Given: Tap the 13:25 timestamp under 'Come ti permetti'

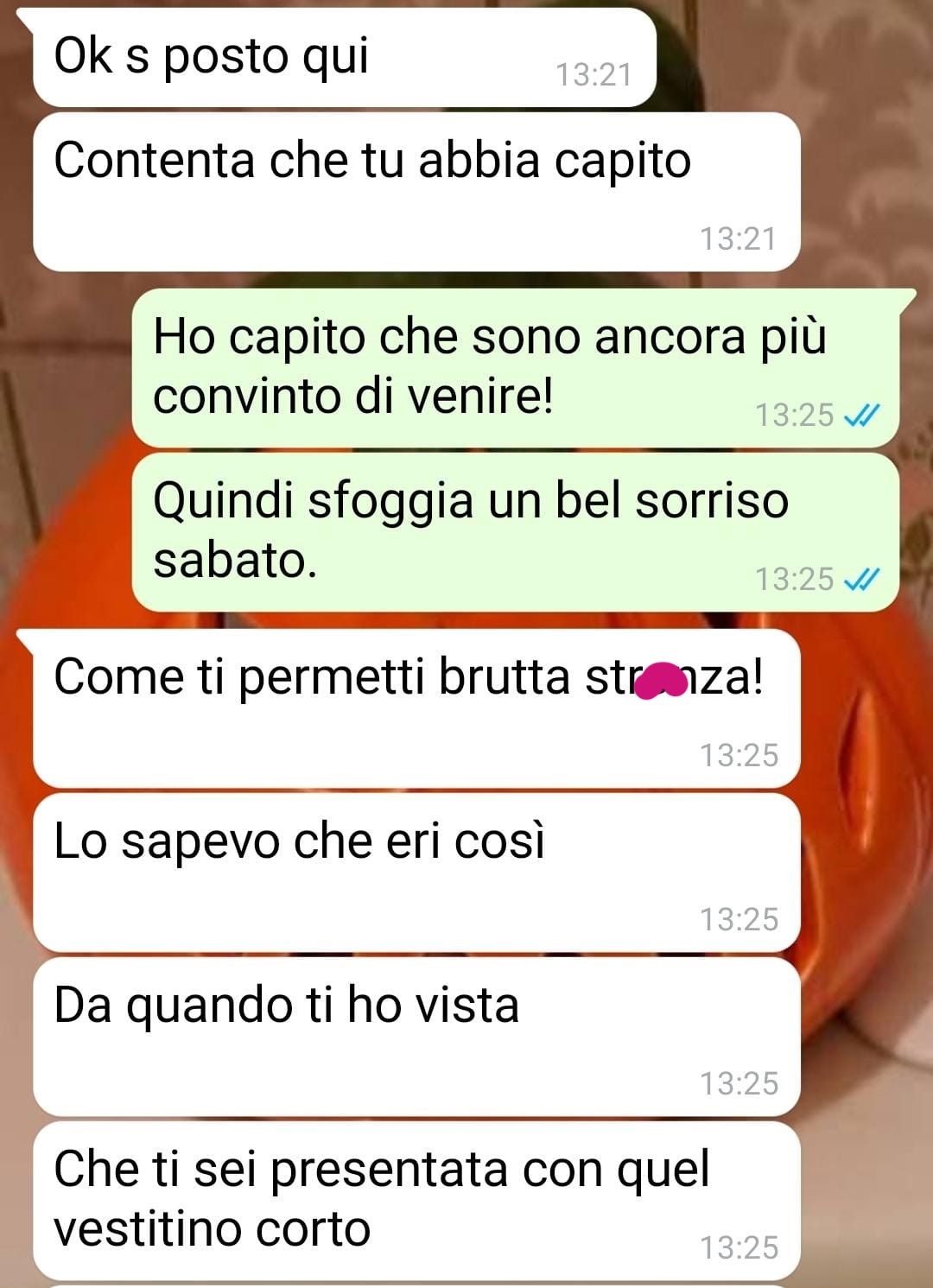Looking at the screenshot, I should [x=739, y=756].
